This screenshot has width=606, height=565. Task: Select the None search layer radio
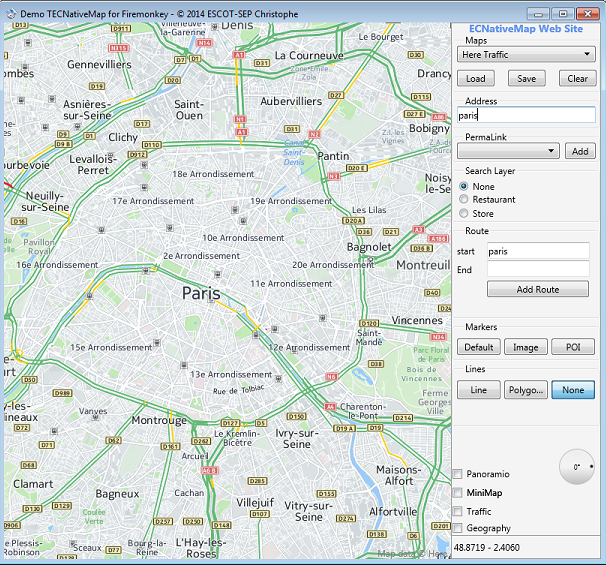coord(464,186)
